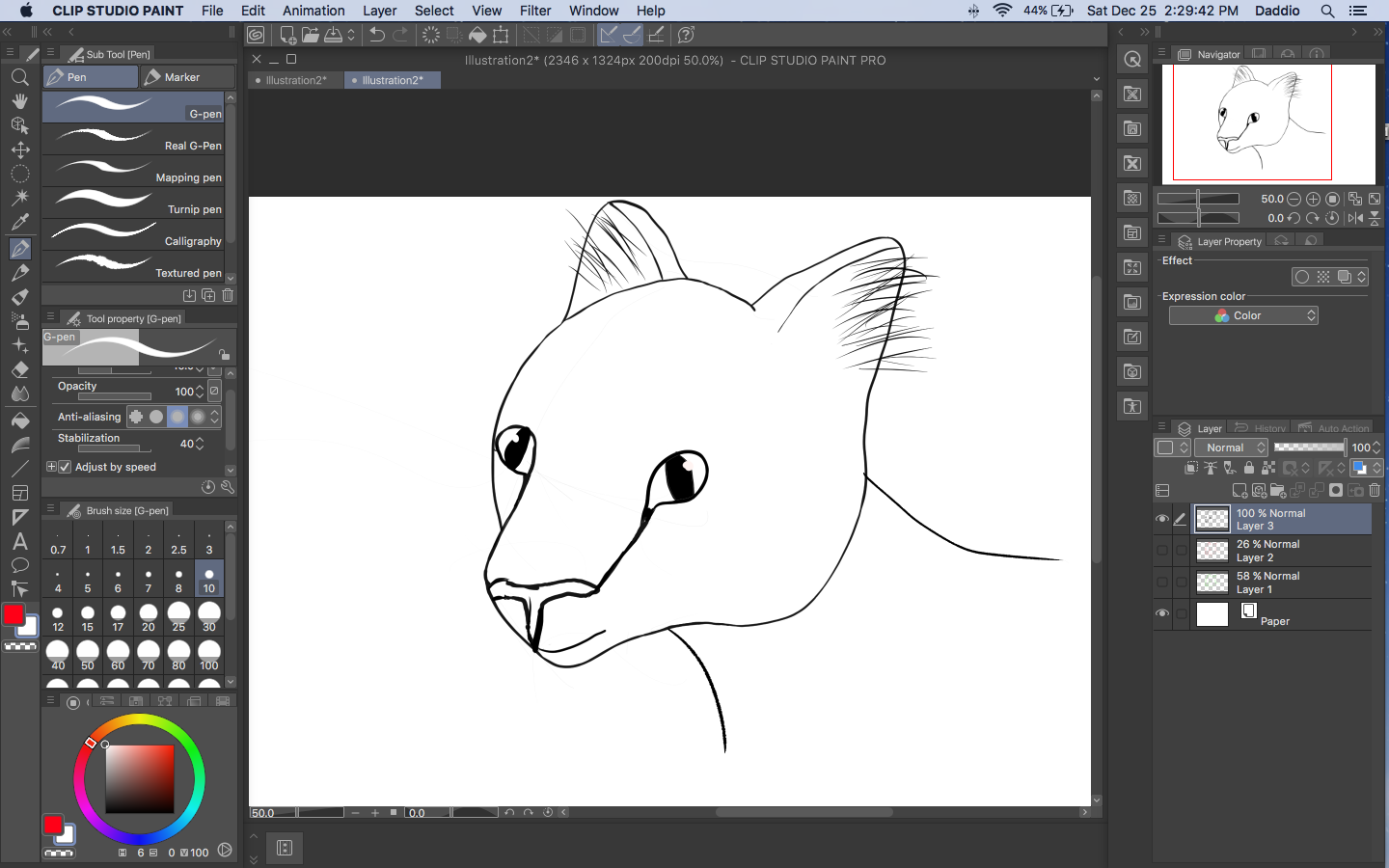Select the Eraser tool in the toolbar

pyautogui.click(x=19, y=369)
